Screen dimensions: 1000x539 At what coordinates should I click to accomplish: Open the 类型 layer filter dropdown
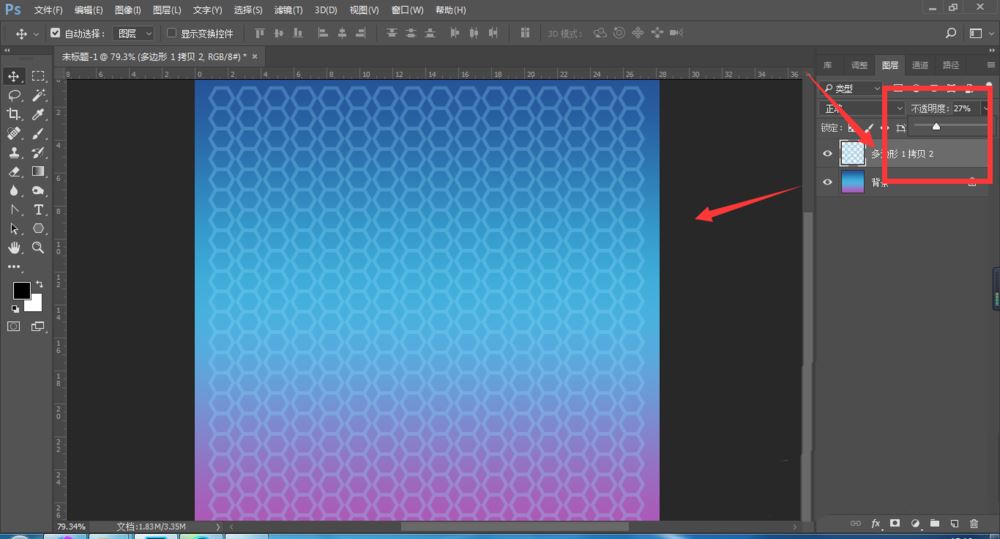click(x=851, y=88)
